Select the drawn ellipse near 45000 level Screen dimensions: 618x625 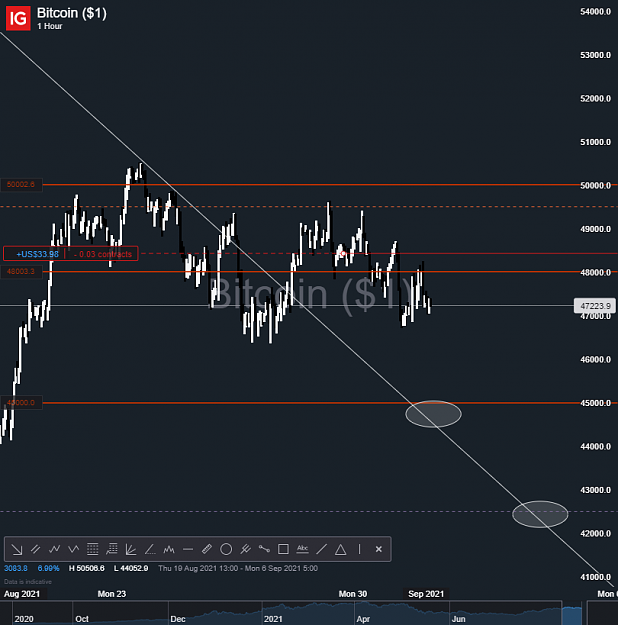coord(433,414)
